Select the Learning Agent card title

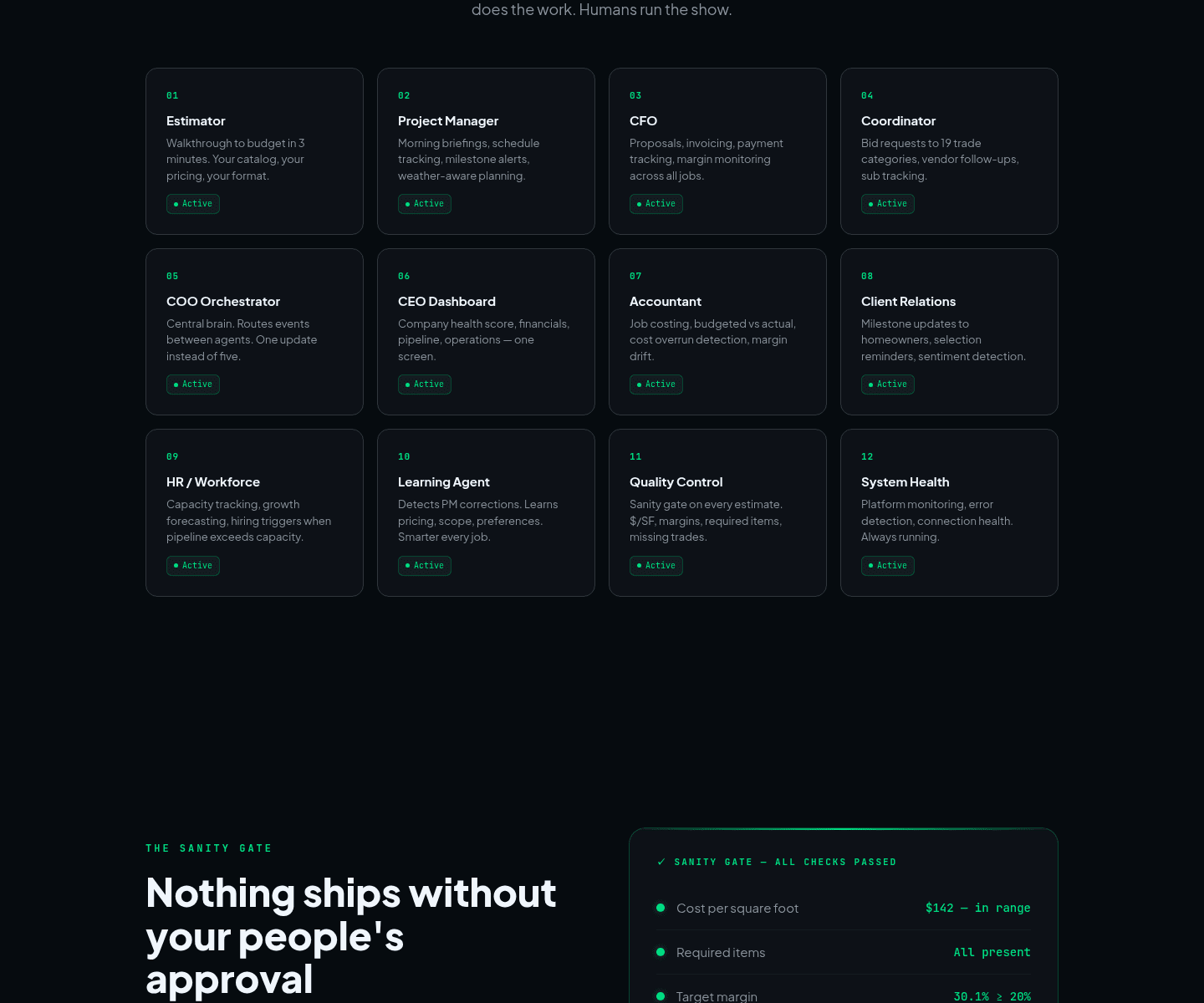[444, 482]
